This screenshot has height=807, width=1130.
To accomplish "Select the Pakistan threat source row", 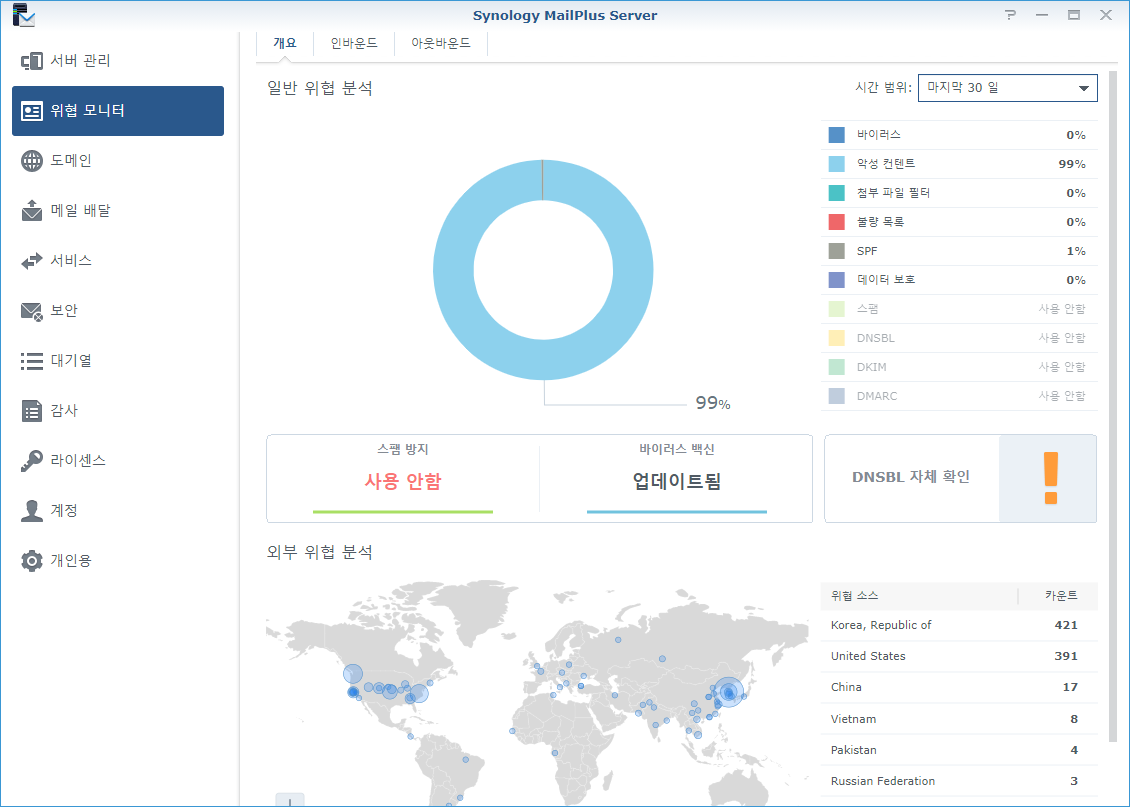I will pyautogui.click(x=959, y=750).
